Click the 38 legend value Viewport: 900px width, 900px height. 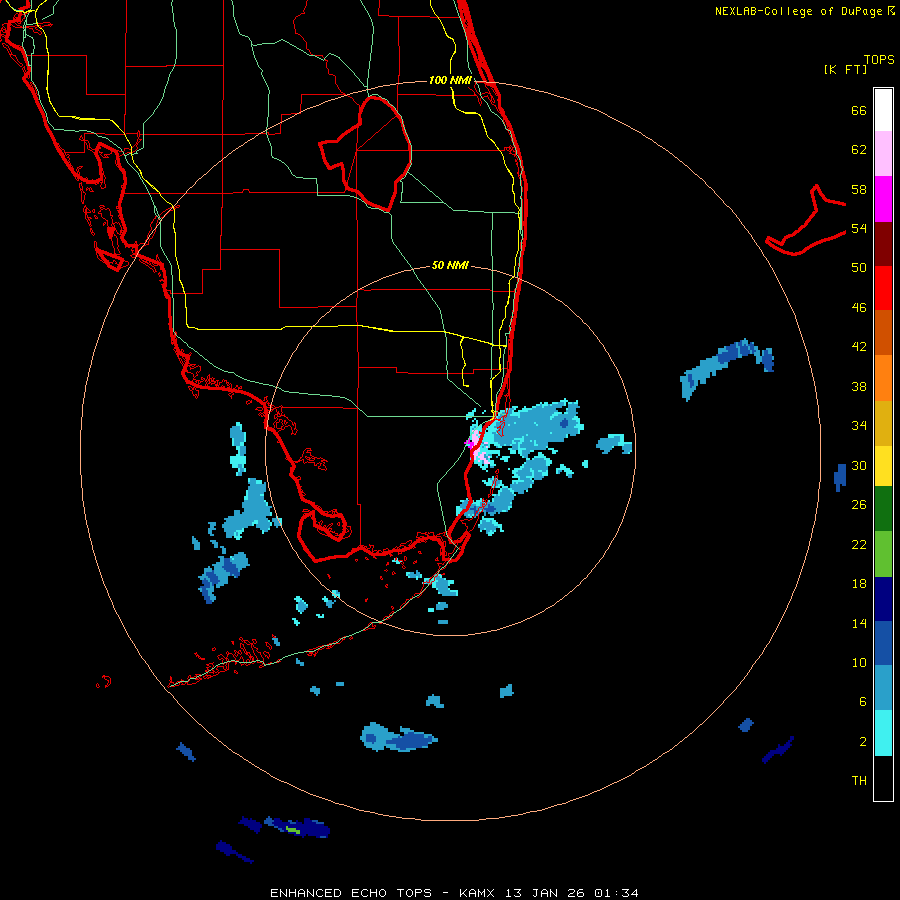(x=859, y=386)
